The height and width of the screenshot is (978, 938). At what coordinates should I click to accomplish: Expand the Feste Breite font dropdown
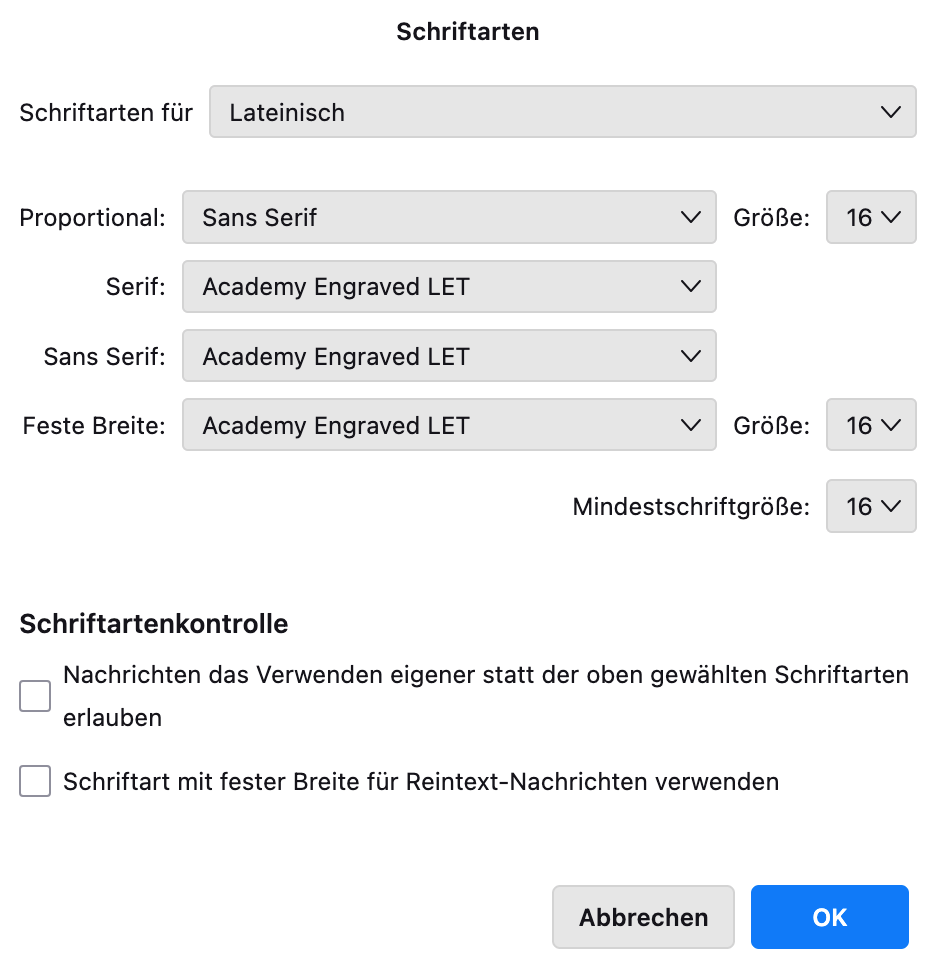click(x=449, y=426)
